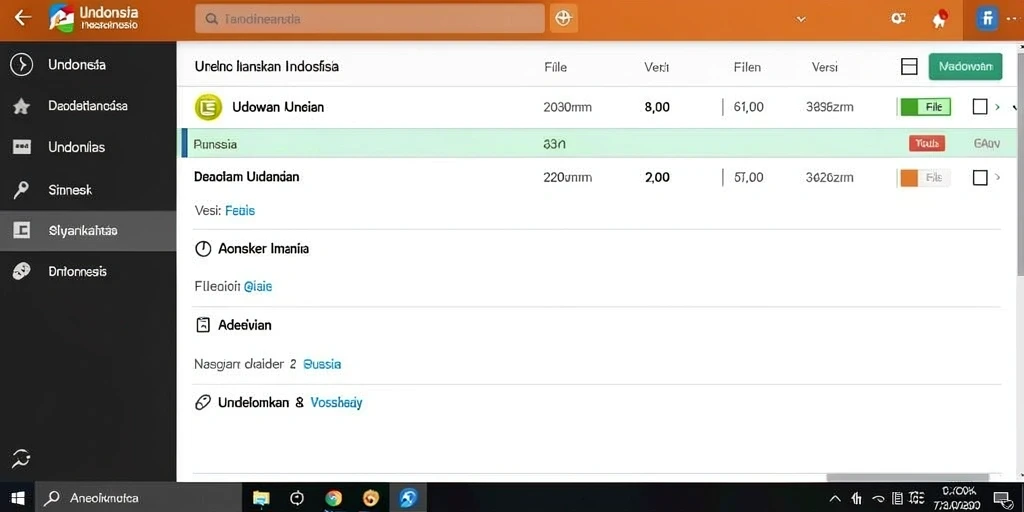Expand the chevron at end of Udowan Uncian row
1024x512 pixels.
pos(997,107)
